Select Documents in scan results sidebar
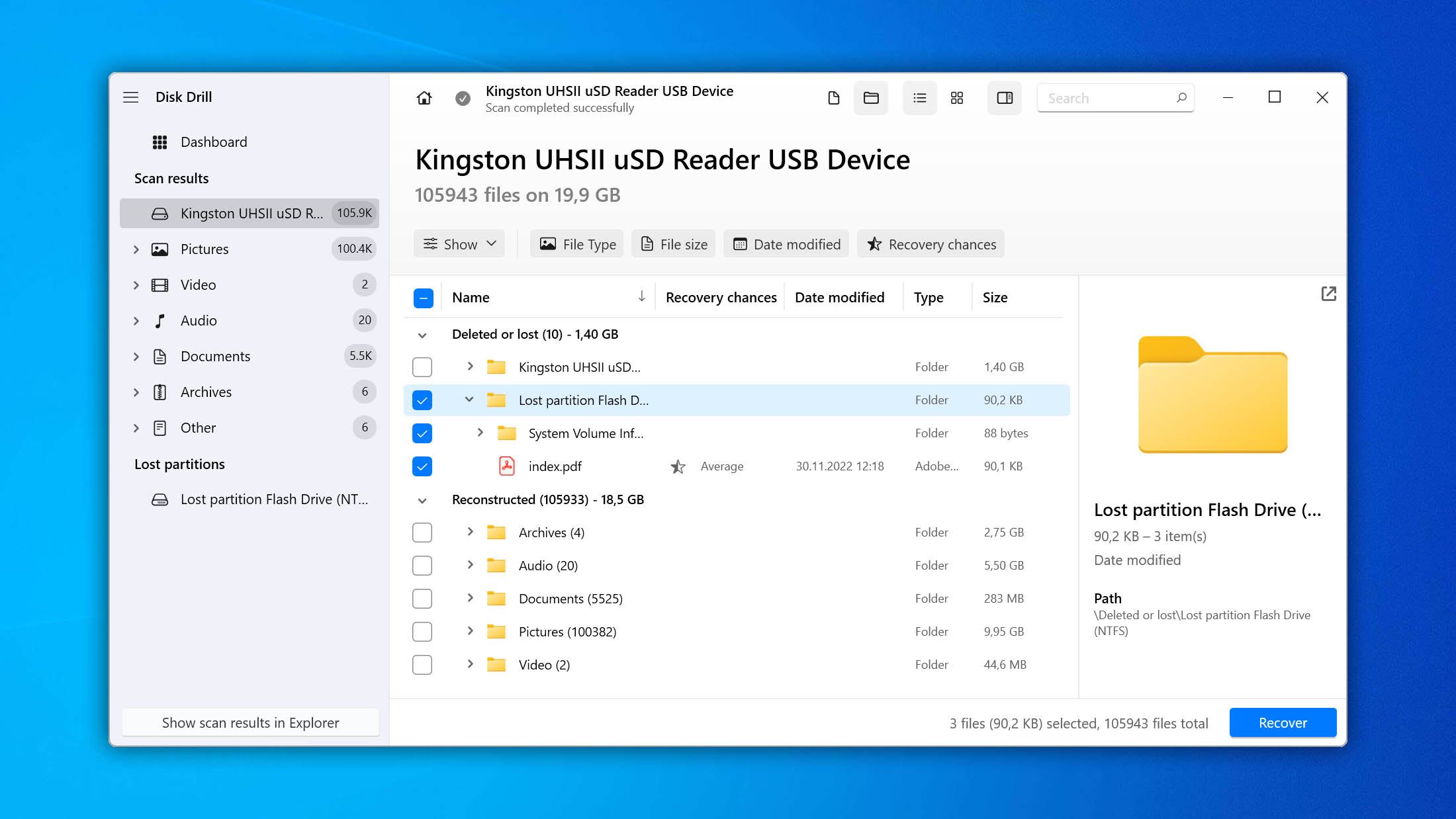Viewport: 1456px width, 819px height. pyautogui.click(x=215, y=355)
